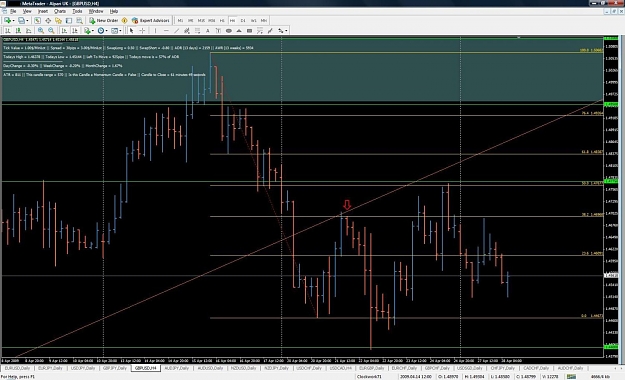Switch to M30 timeframe
This screenshot has height=380, width=625.
[x=212, y=20]
